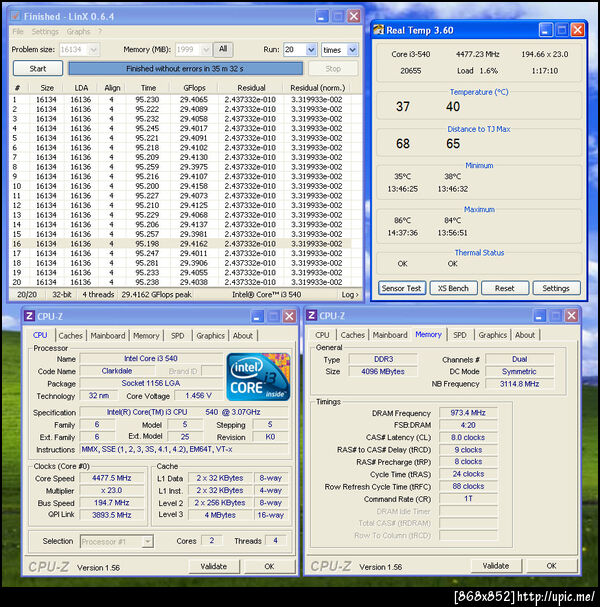Viewport: 600px width, 607px height.
Task: Click the Core Speed value 4477.5 MHz
Action: pyautogui.click(x=112, y=478)
